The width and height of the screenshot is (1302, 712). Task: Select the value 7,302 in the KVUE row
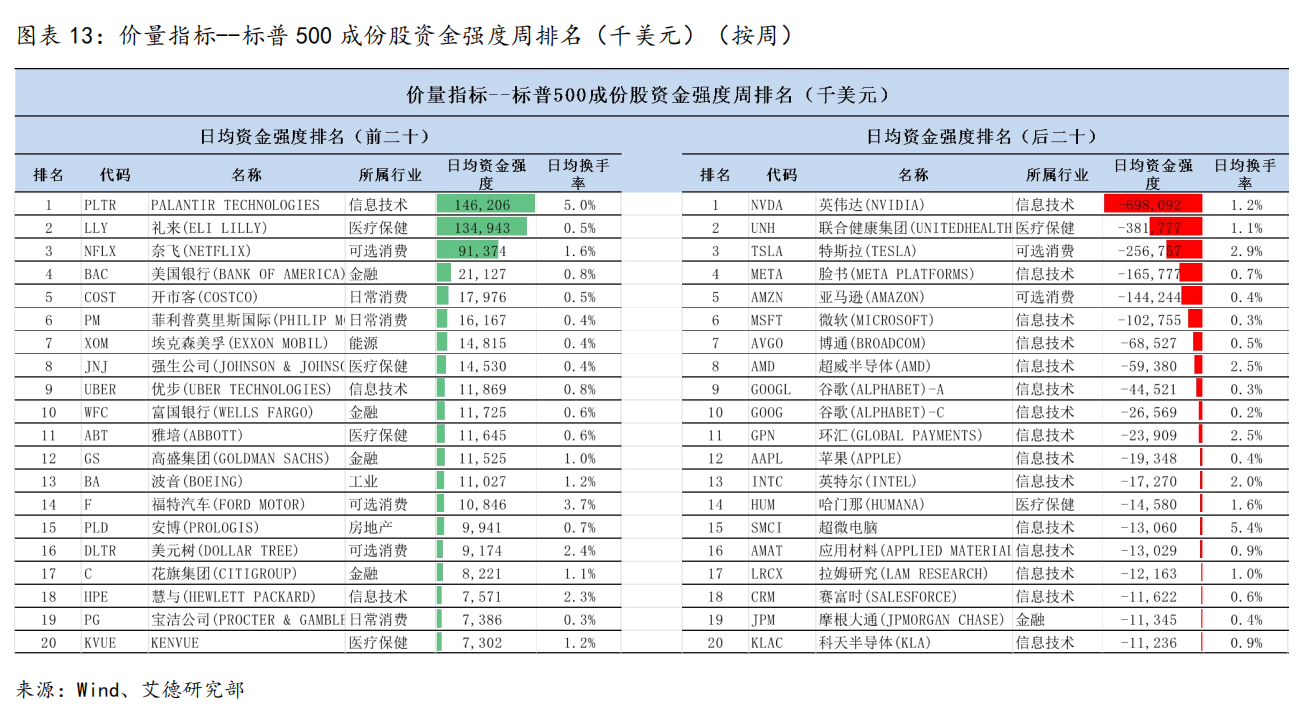[x=482, y=642]
